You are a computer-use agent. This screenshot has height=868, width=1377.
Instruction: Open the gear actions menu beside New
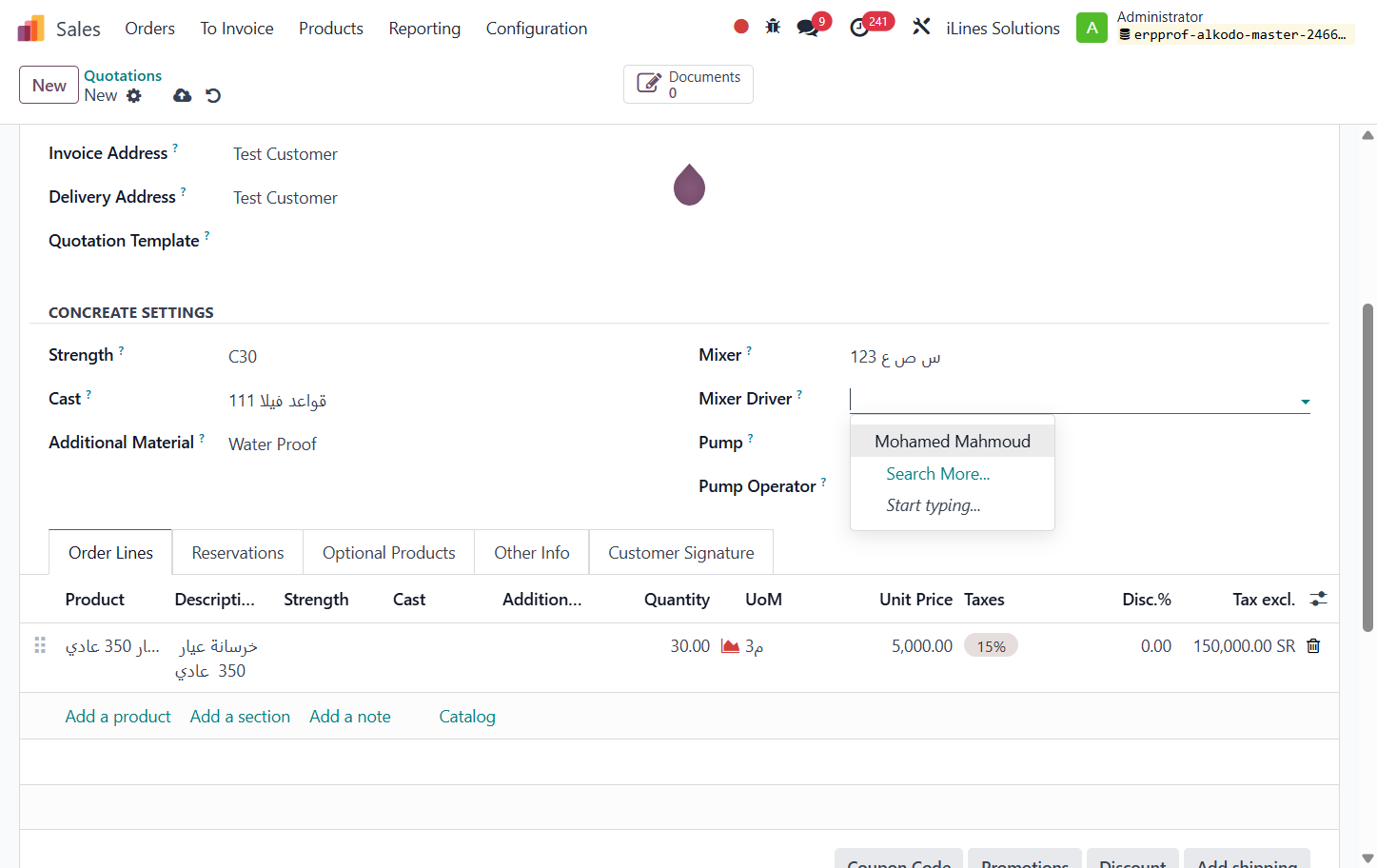pos(134,95)
